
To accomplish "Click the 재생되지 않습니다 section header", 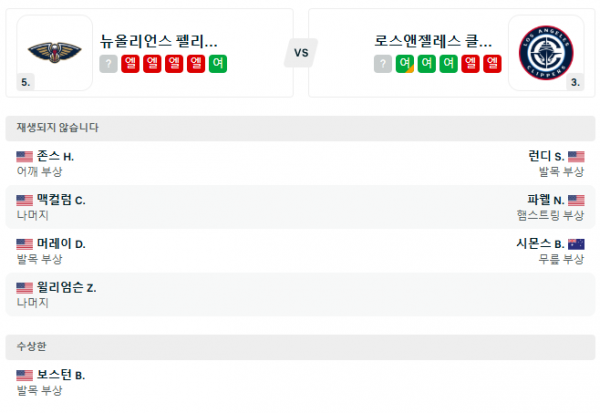I will tap(58, 127).
